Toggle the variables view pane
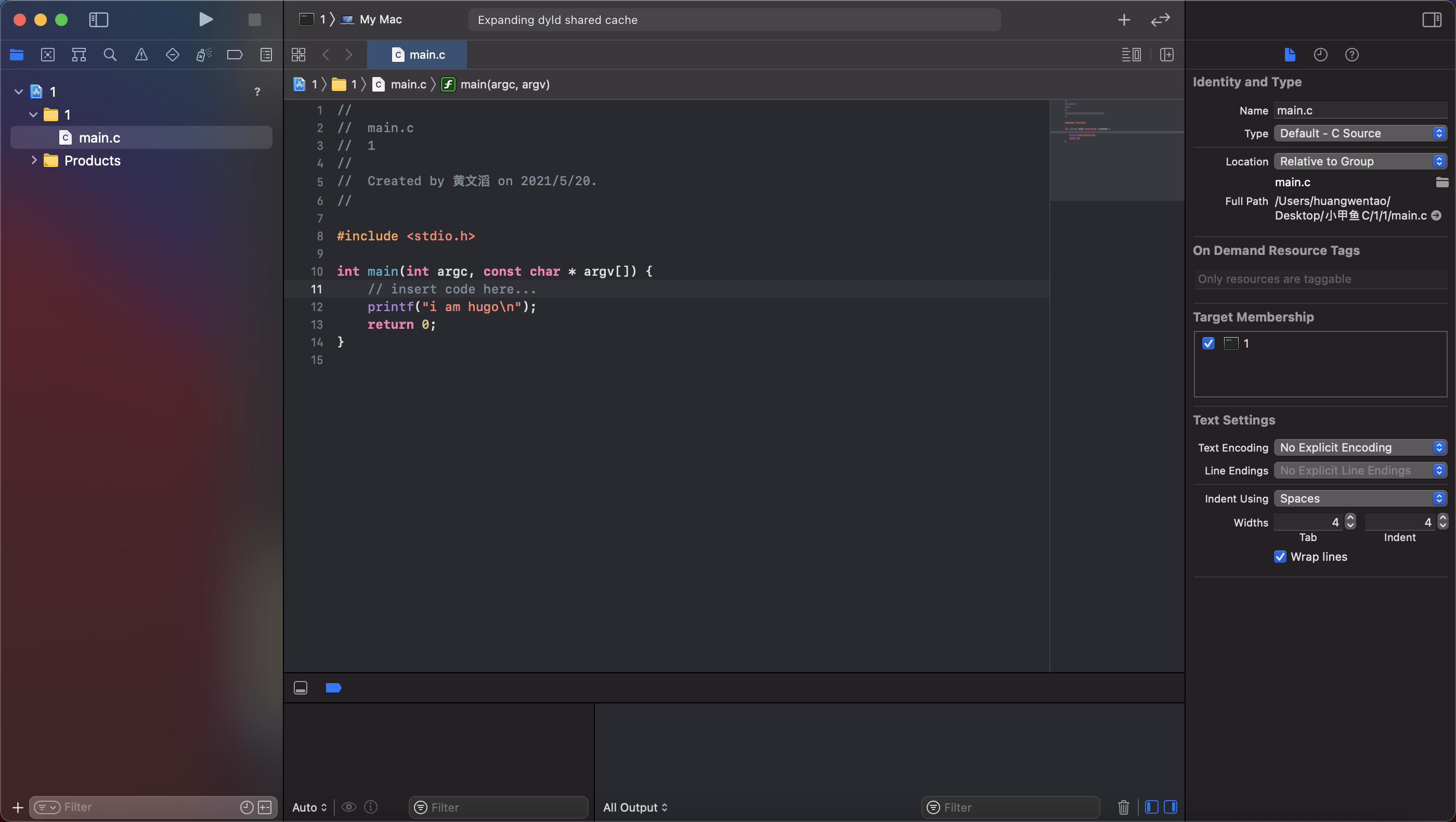 pyautogui.click(x=1151, y=807)
